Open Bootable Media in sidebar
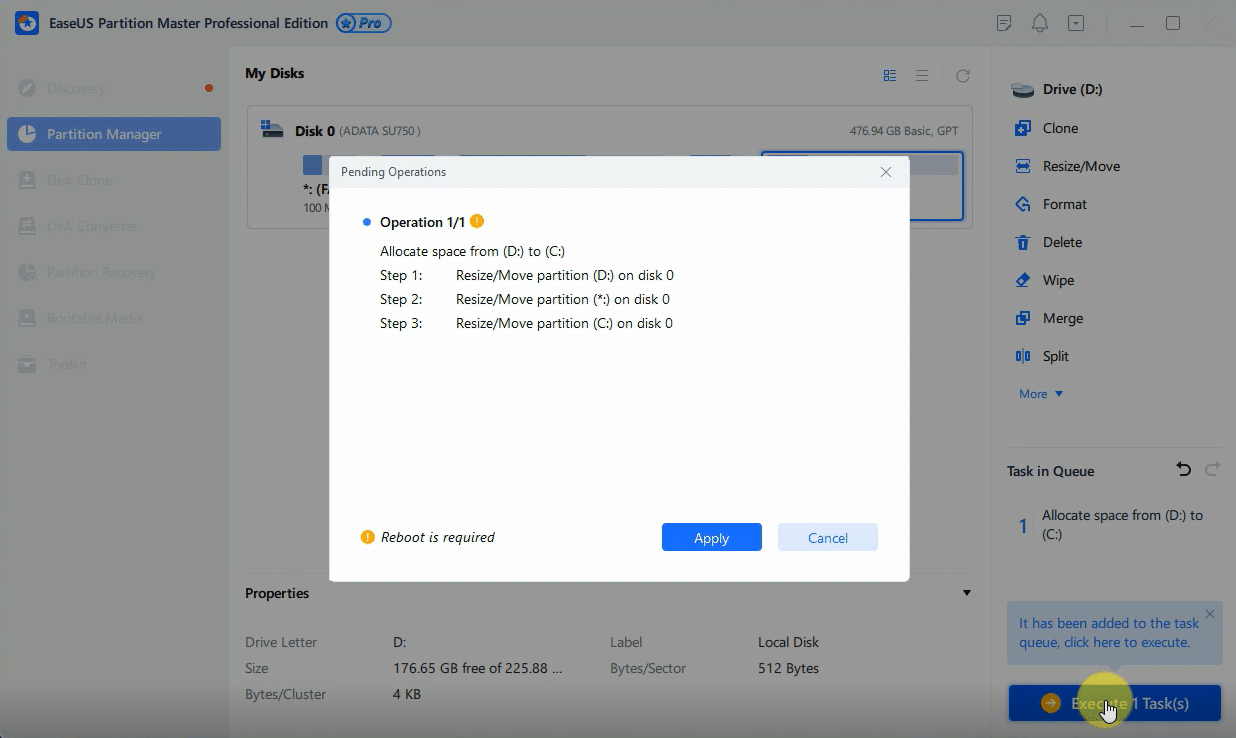 (114, 318)
